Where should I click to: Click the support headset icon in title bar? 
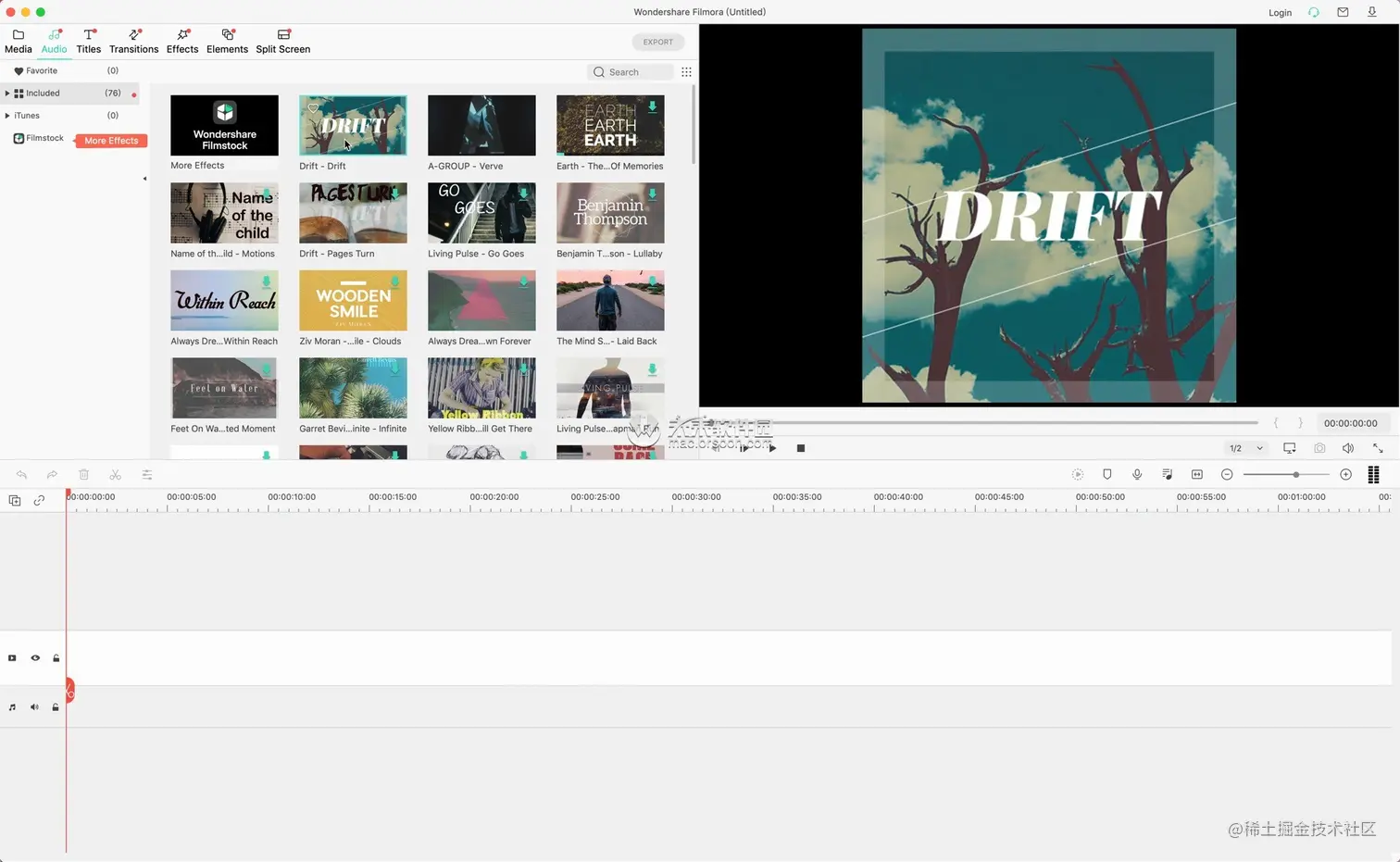[x=1313, y=12]
